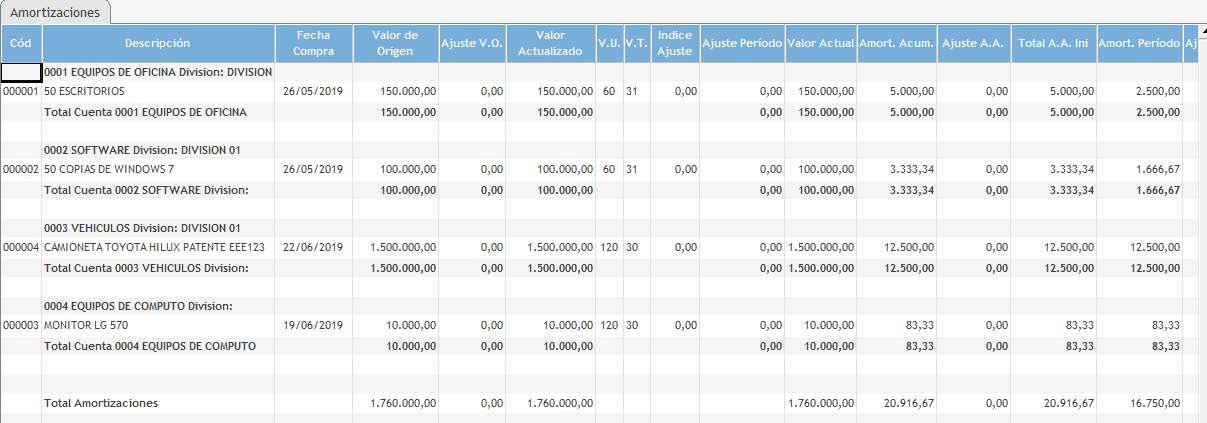Select the Amort. Período column header
Screen dimensions: 1207x423
pyautogui.click(x=1139, y=43)
